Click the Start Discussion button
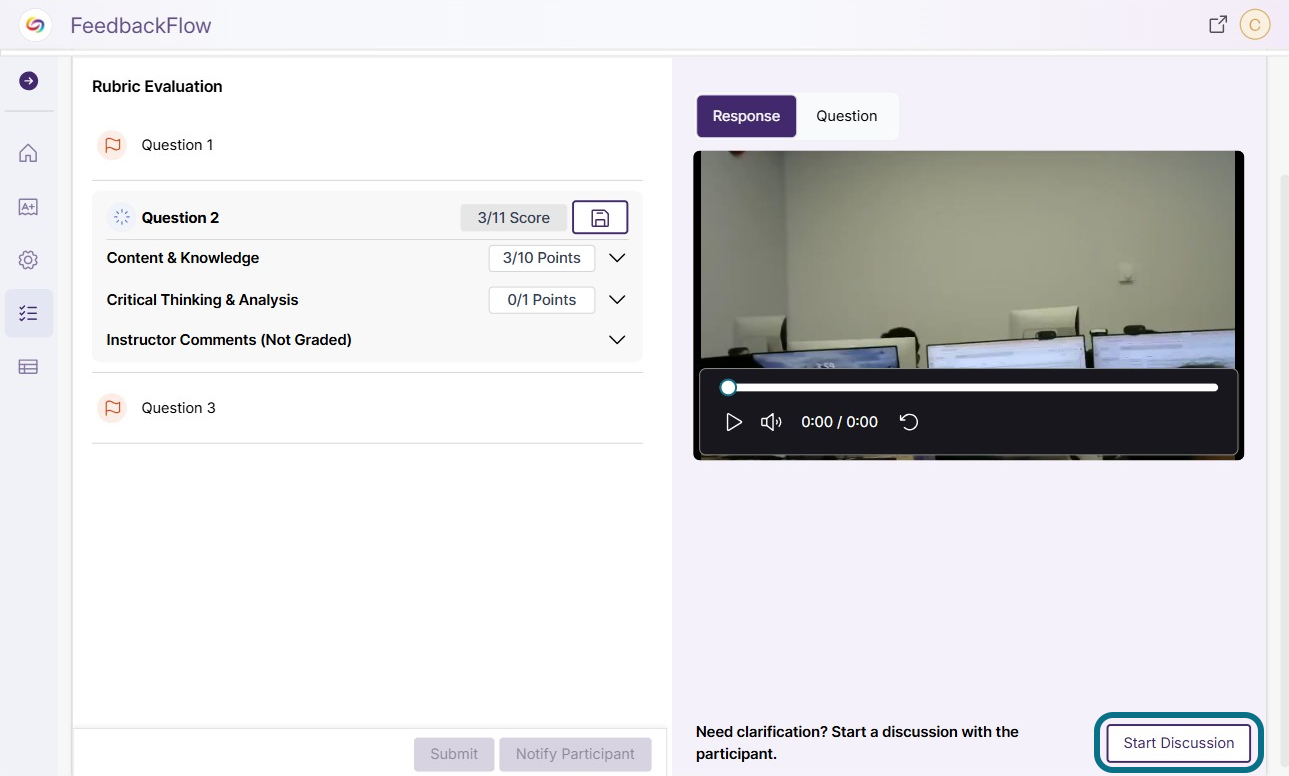Viewport: 1289px width, 776px height. click(1179, 743)
